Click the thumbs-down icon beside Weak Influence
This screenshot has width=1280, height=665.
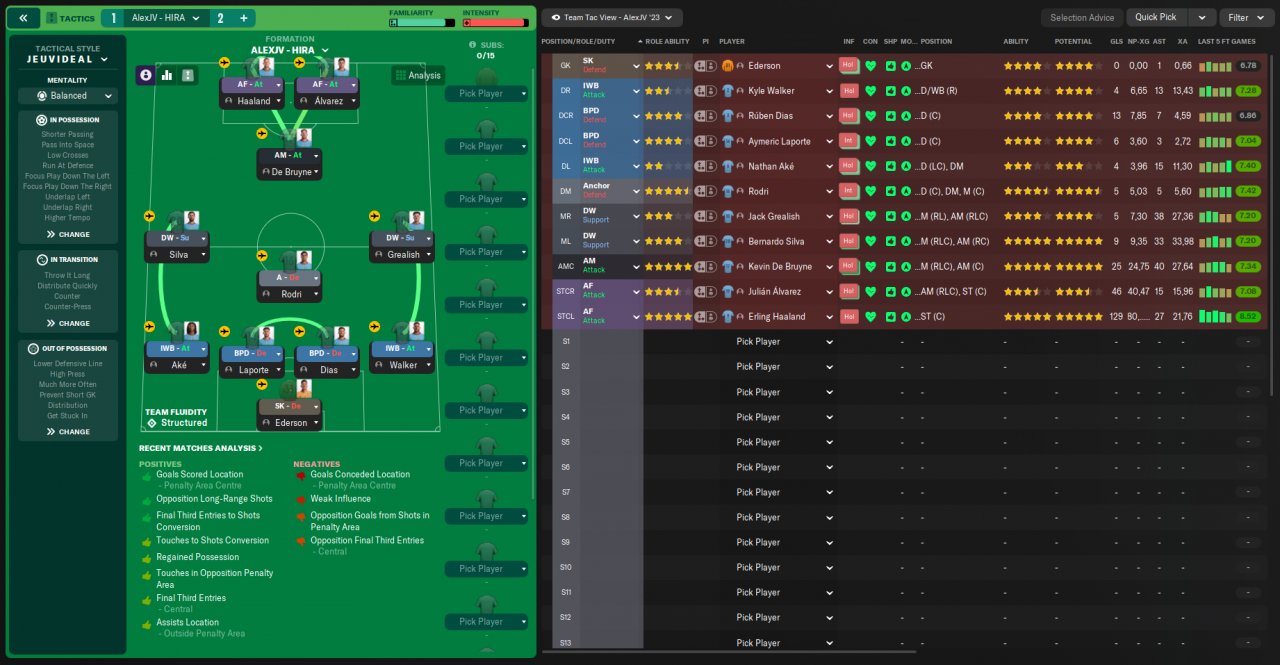click(x=300, y=499)
